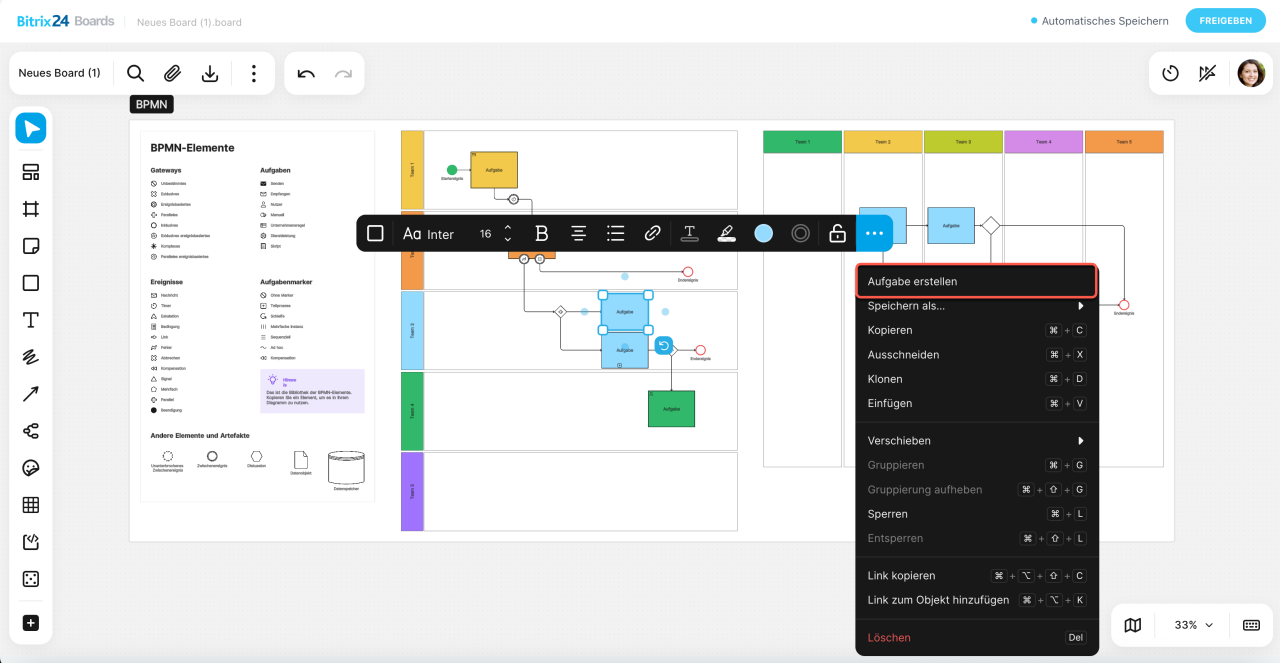
Task: Open text alignment options
Action: click(x=578, y=233)
